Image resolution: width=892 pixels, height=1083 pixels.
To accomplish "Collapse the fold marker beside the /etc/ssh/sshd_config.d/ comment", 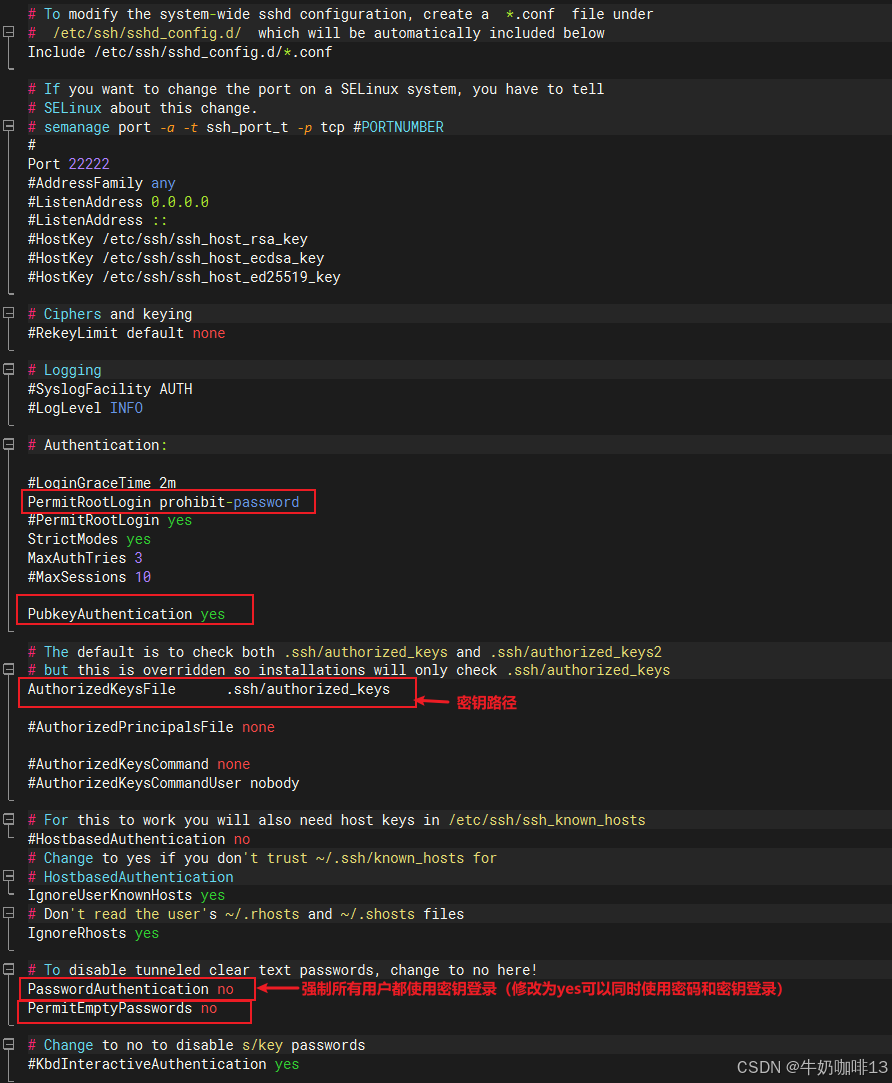I will tap(8, 32).
